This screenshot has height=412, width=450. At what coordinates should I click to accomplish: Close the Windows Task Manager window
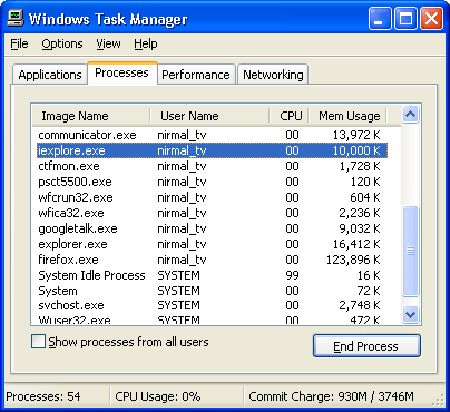click(x=432, y=18)
